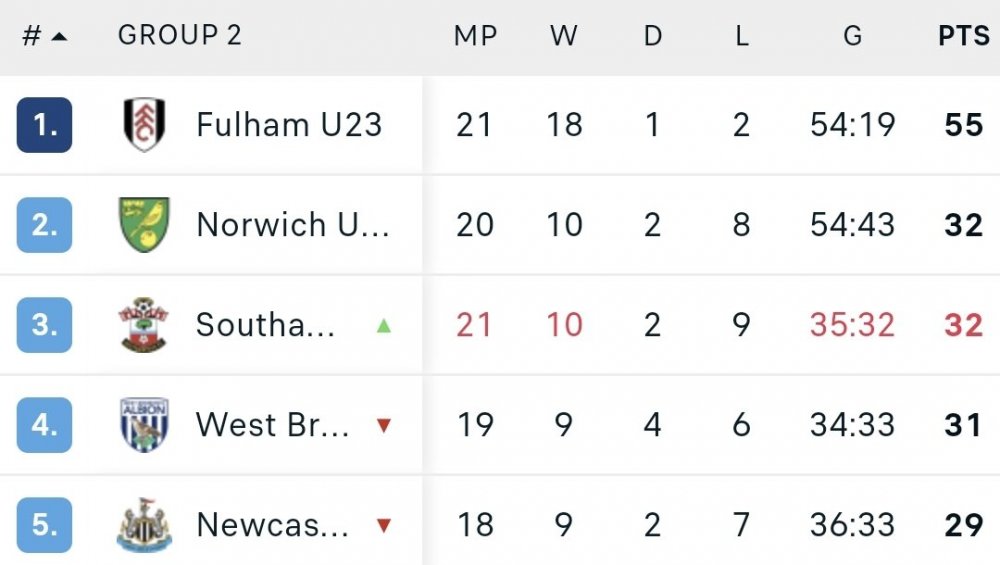Click the GROUP 2 header label
This screenshot has height=565, width=1000.
click(180, 36)
